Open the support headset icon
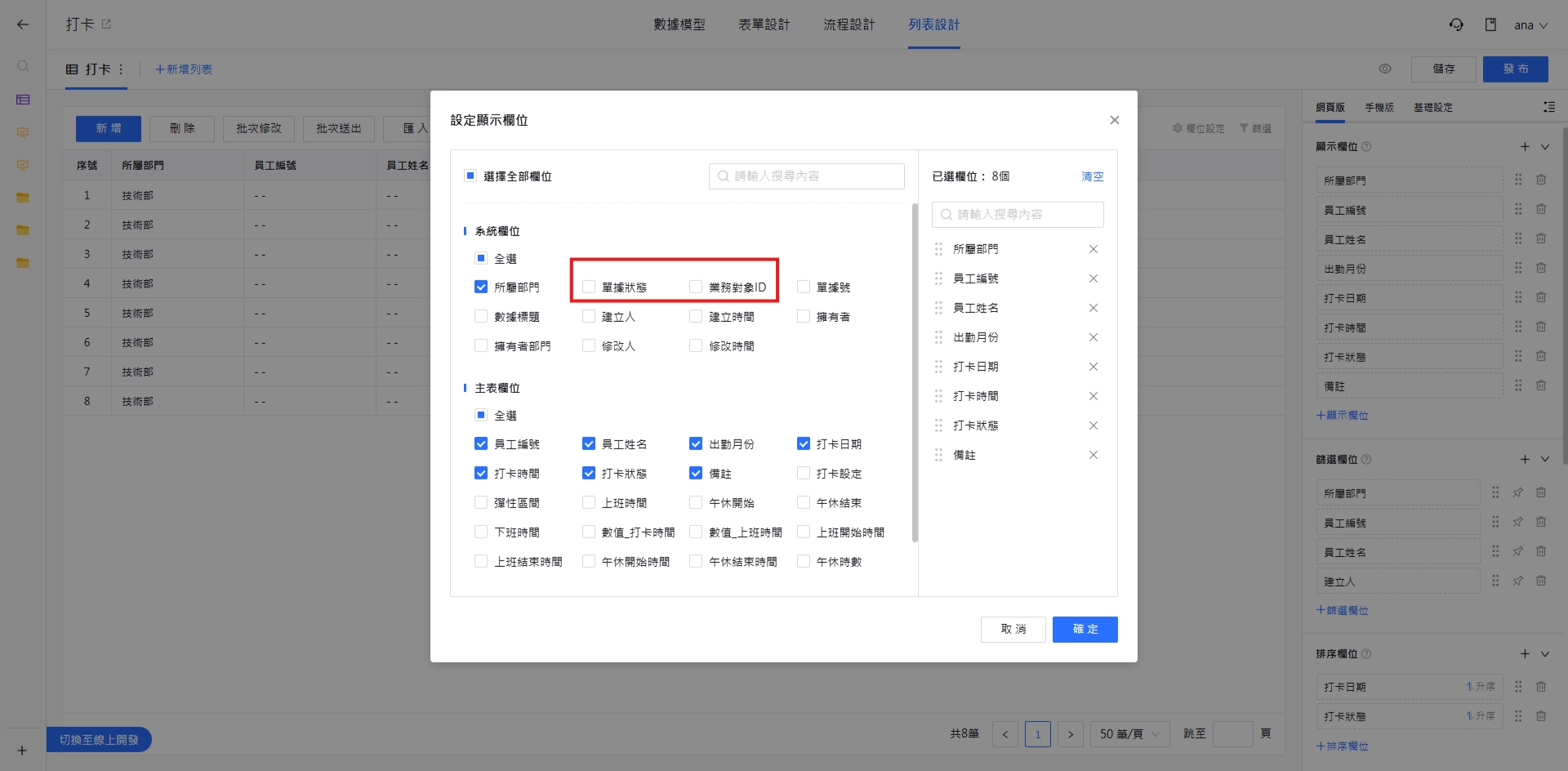The image size is (1568, 771). pyautogui.click(x=1456, y=25)
